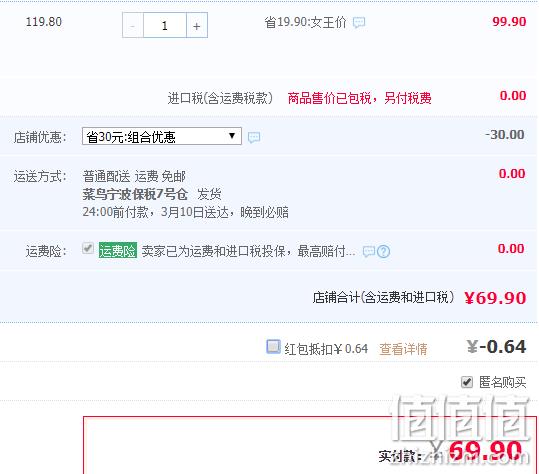Toggle the 运费险 checkbox
The width and height of the screenshot is (539, 474).
tap(88, 247)
